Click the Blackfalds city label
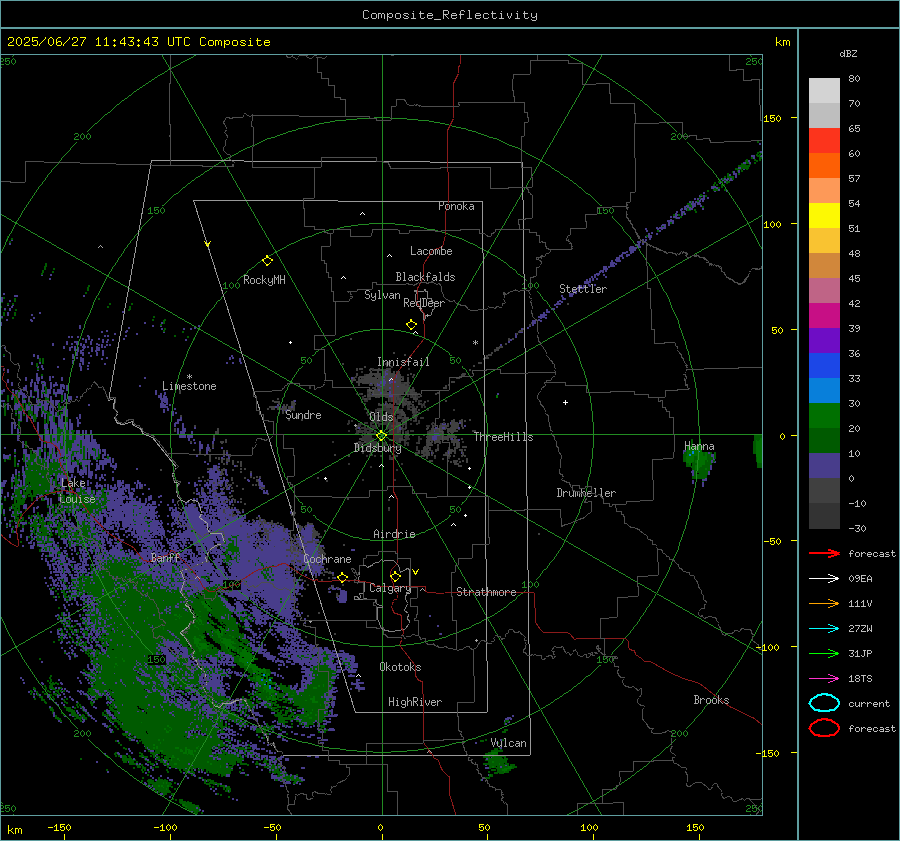The width and height of the screenshot is (900, 841). pyautogui.click(x=425, y=277)
